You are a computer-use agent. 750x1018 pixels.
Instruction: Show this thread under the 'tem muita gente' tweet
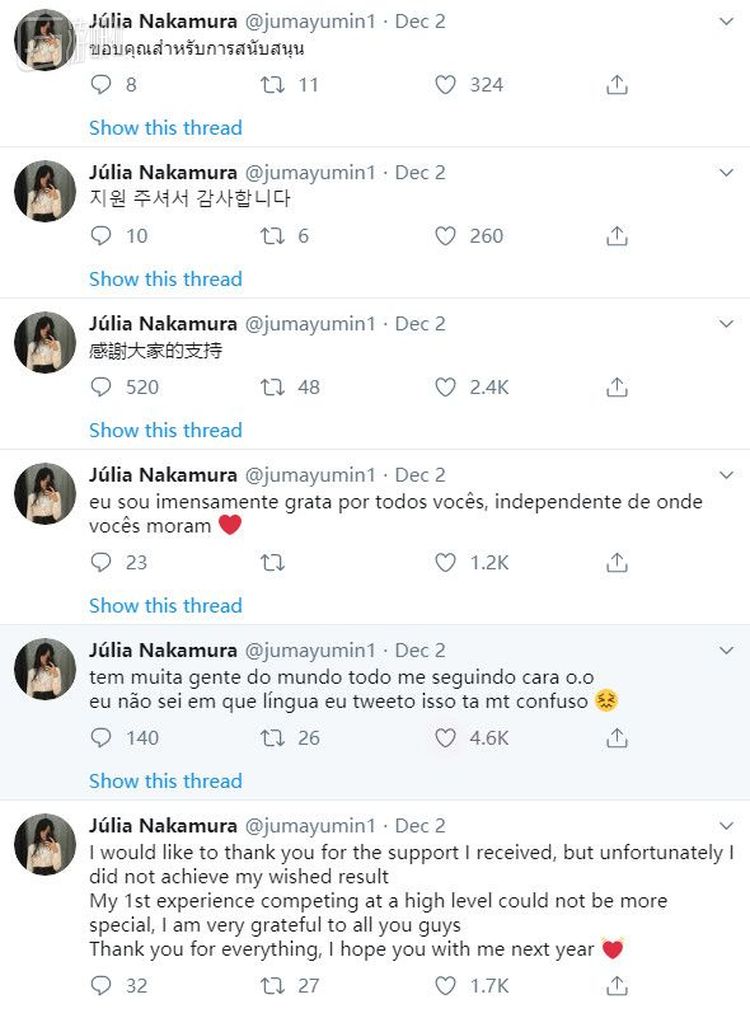pos(165,781)
